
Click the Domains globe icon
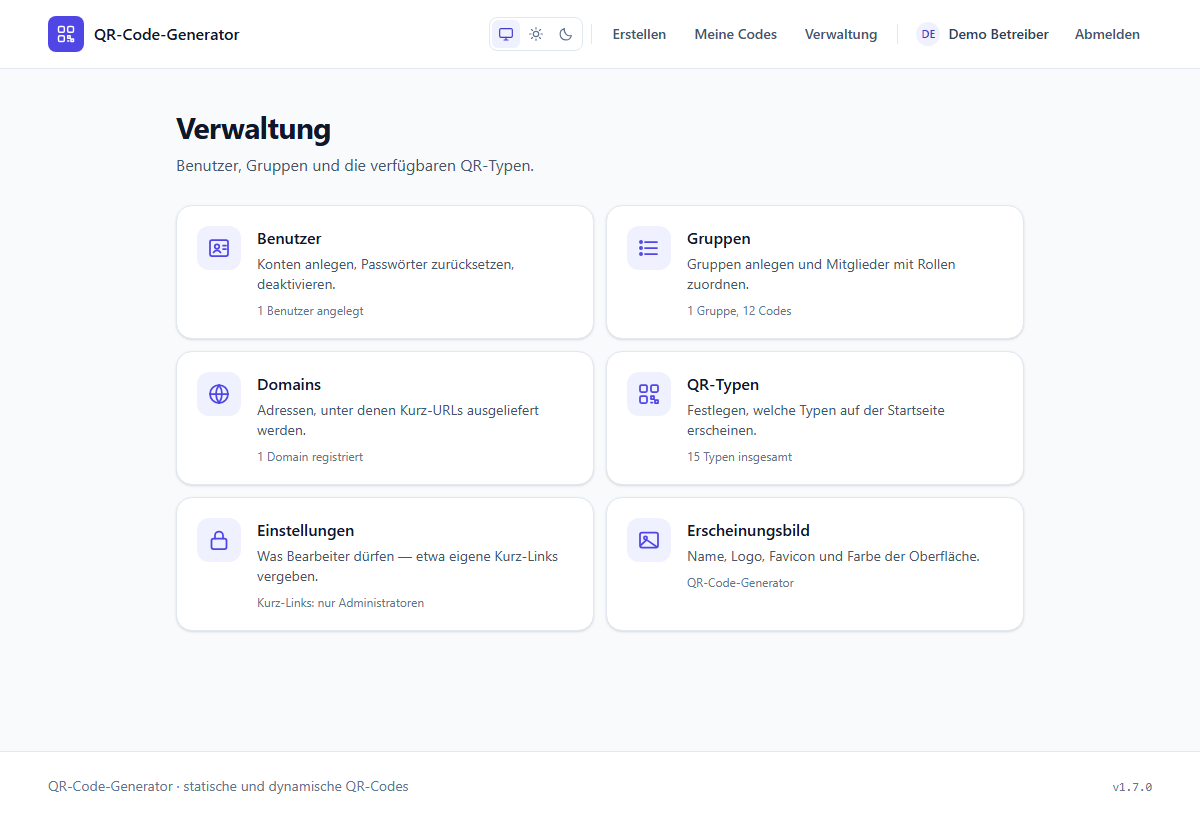coord(219,394)
